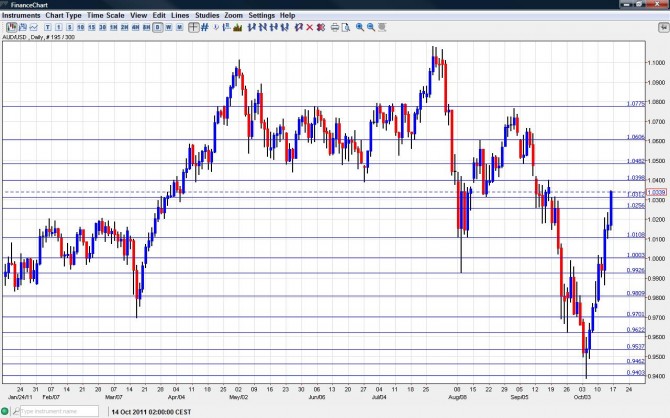Switch to the line chart type icon
The height and width of the screenshot is (418, 670).
click(x=33, y=27)
